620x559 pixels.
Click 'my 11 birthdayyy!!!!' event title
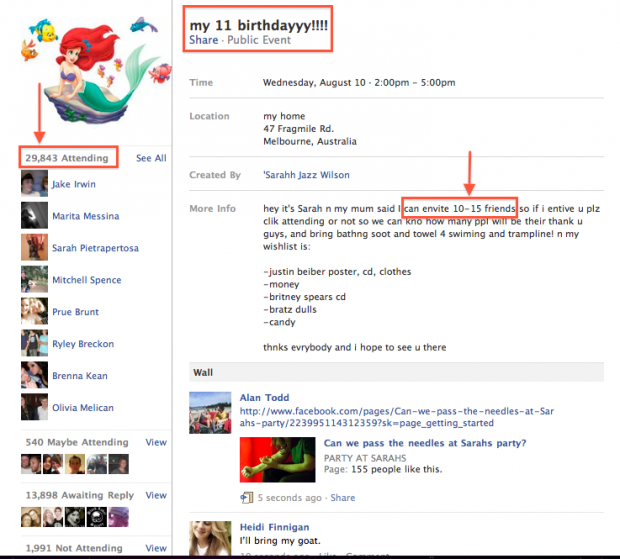coord(259,25)
